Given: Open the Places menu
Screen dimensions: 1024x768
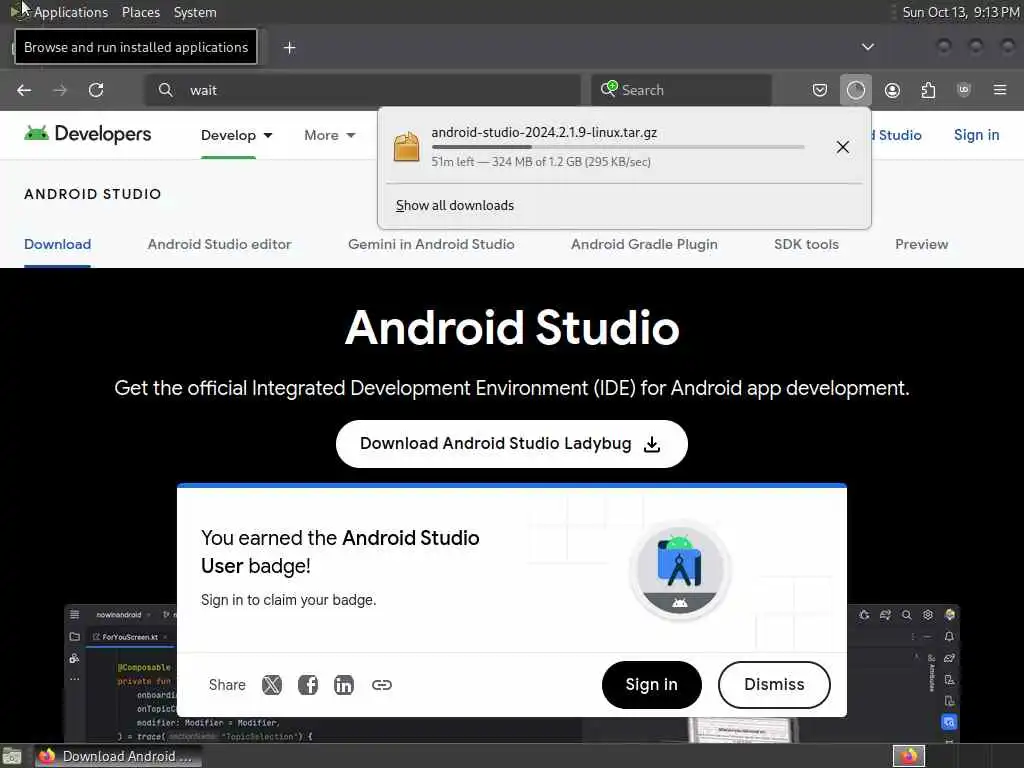Looking at the screenshot, I should (141, 12).
